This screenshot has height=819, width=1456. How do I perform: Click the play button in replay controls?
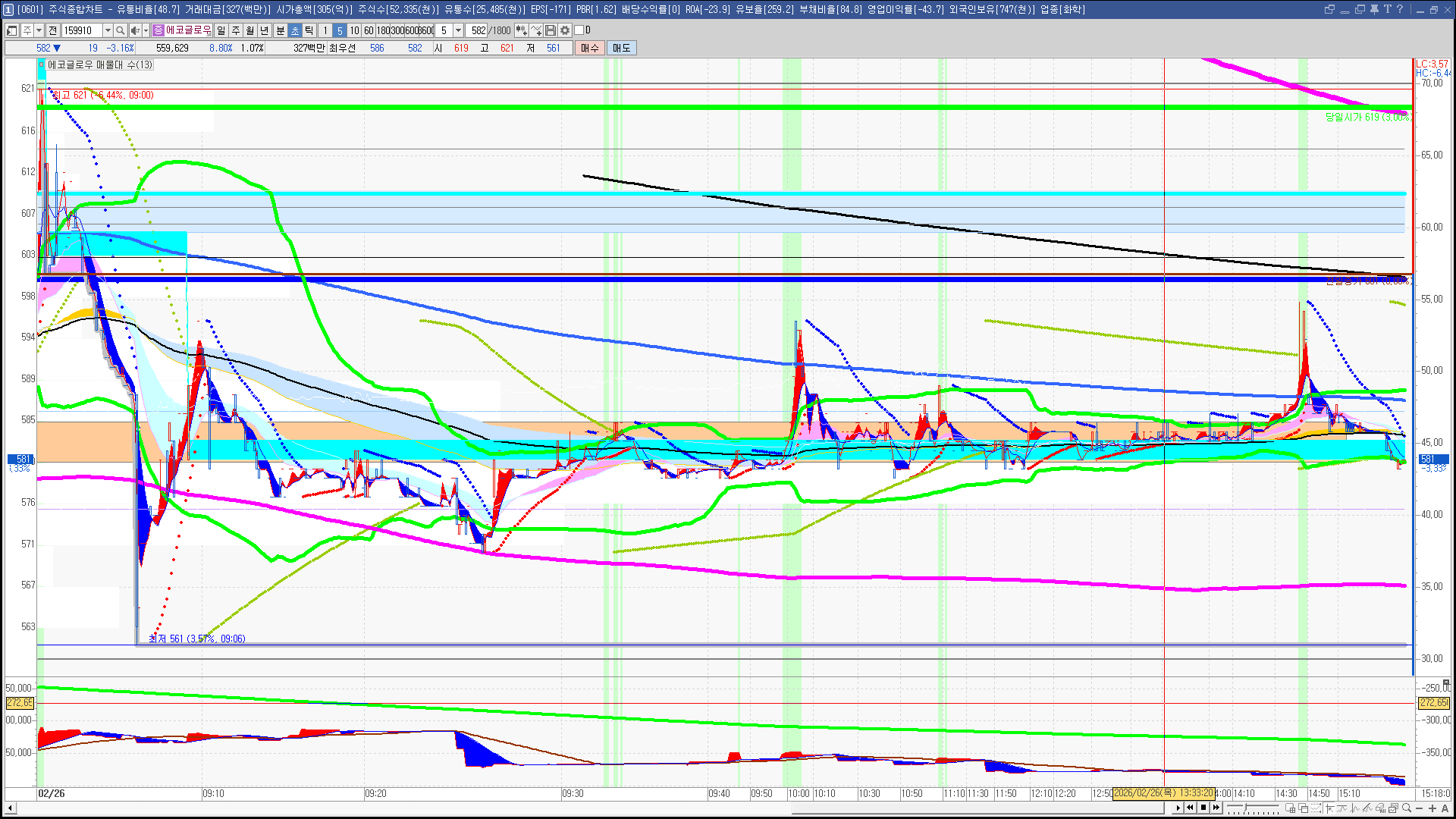1178,808
